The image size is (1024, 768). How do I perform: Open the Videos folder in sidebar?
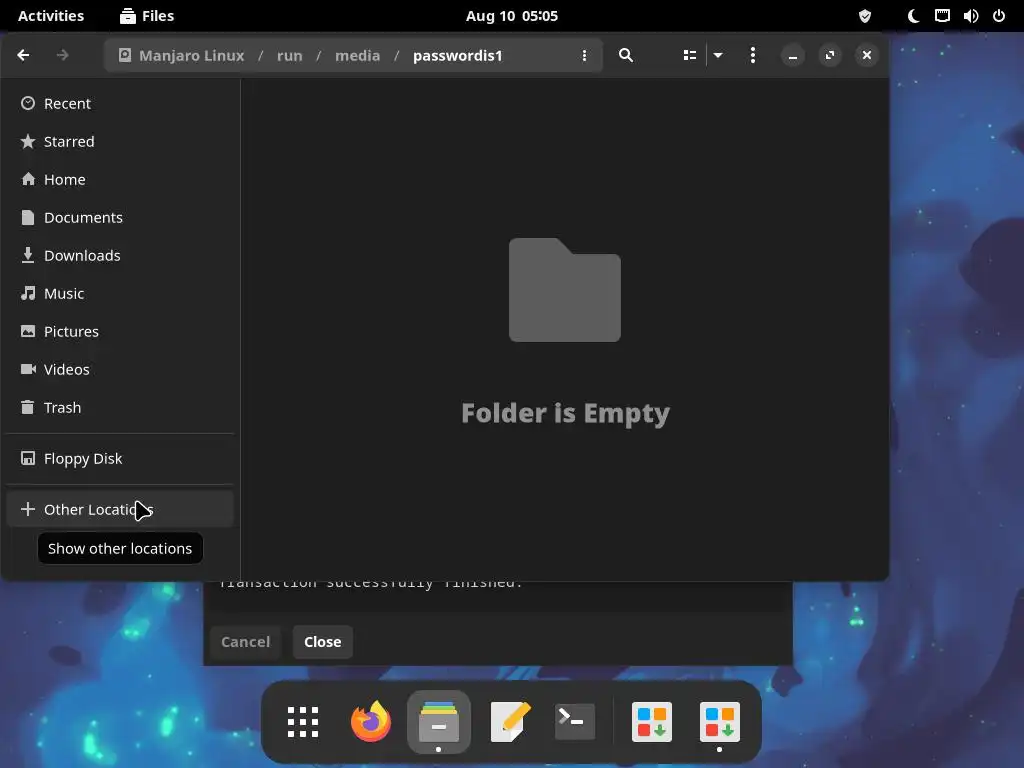pos(120,369)
